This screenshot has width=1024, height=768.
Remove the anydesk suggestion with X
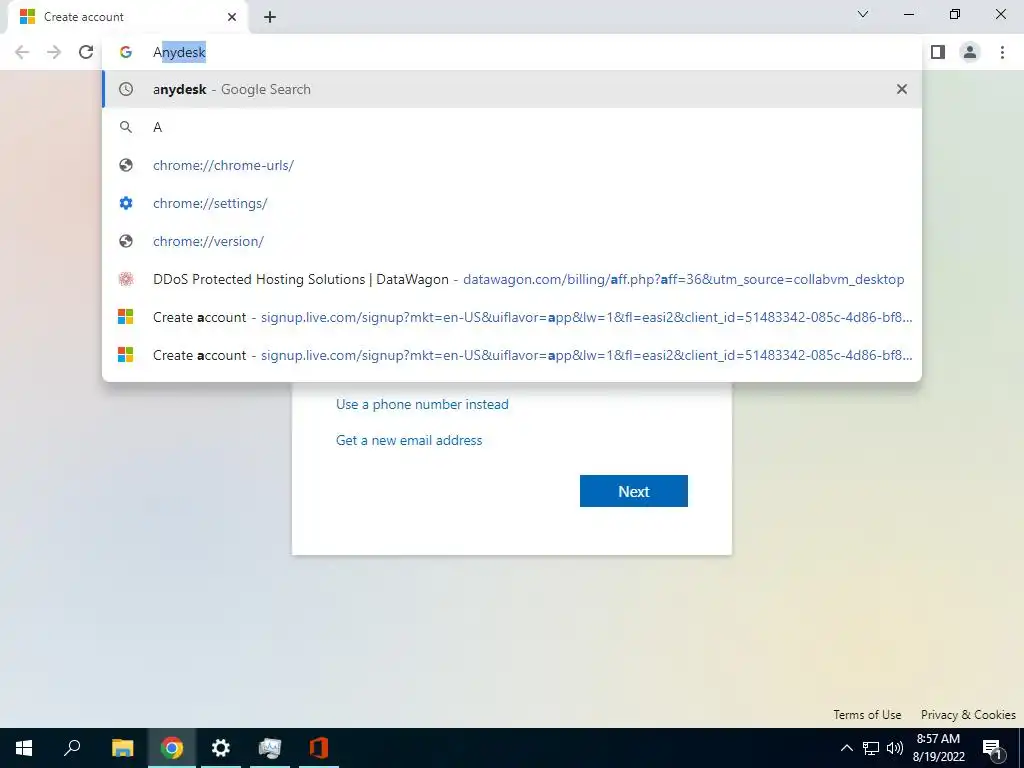coord(902,89)
